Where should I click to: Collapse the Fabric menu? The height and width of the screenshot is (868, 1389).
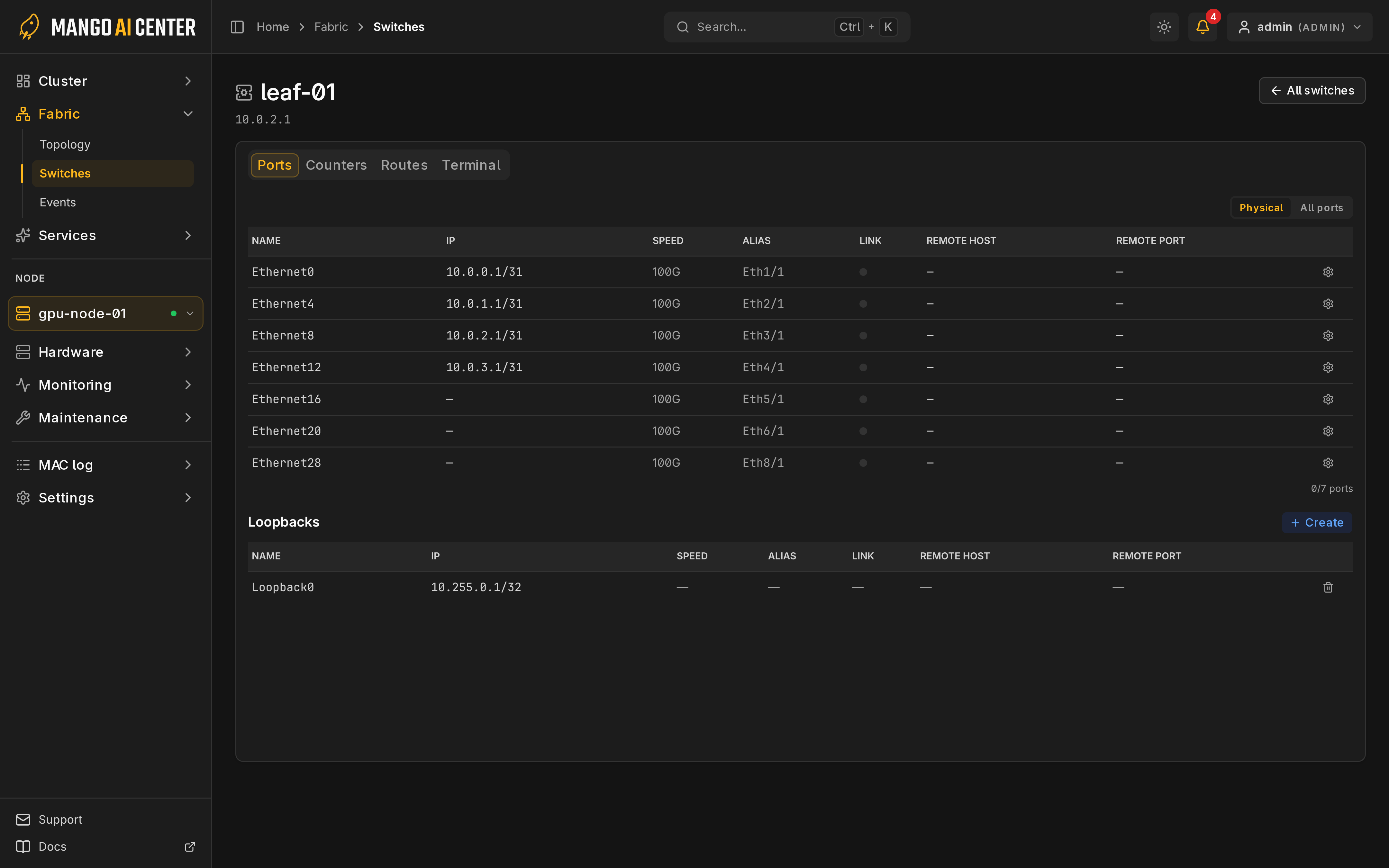click(105, 114)
